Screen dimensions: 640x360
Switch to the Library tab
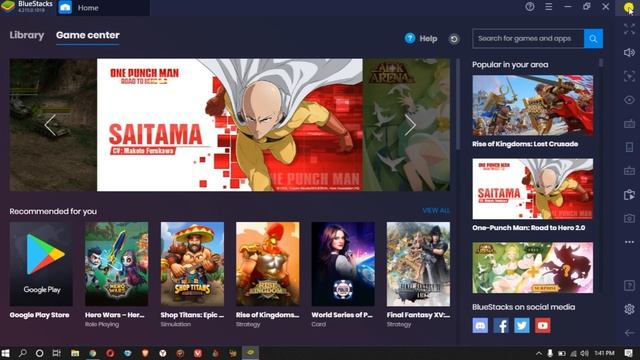27,35
